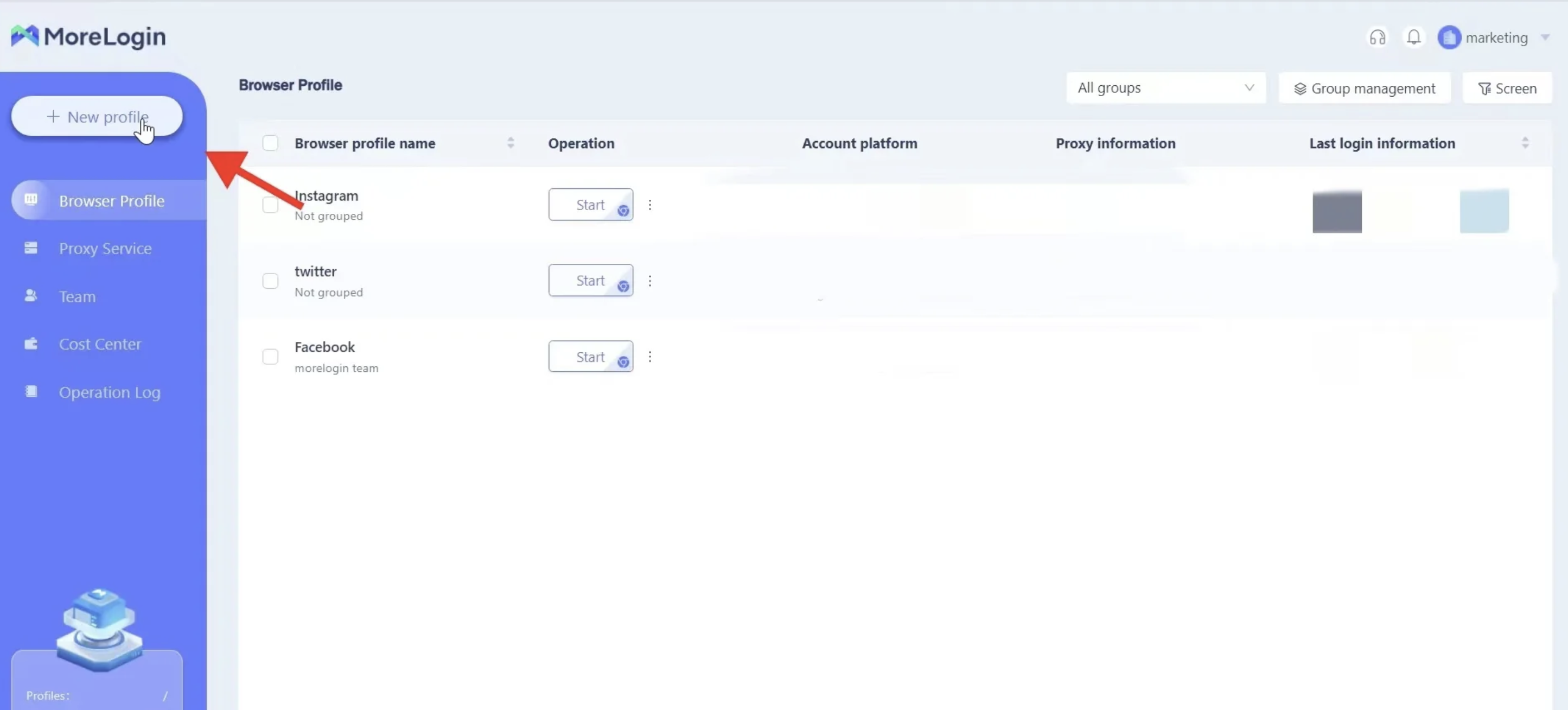The width and height of the screenshot is (1568, 710).
Task: Click 'morelogin team' group label
Action: click(336, 368)
